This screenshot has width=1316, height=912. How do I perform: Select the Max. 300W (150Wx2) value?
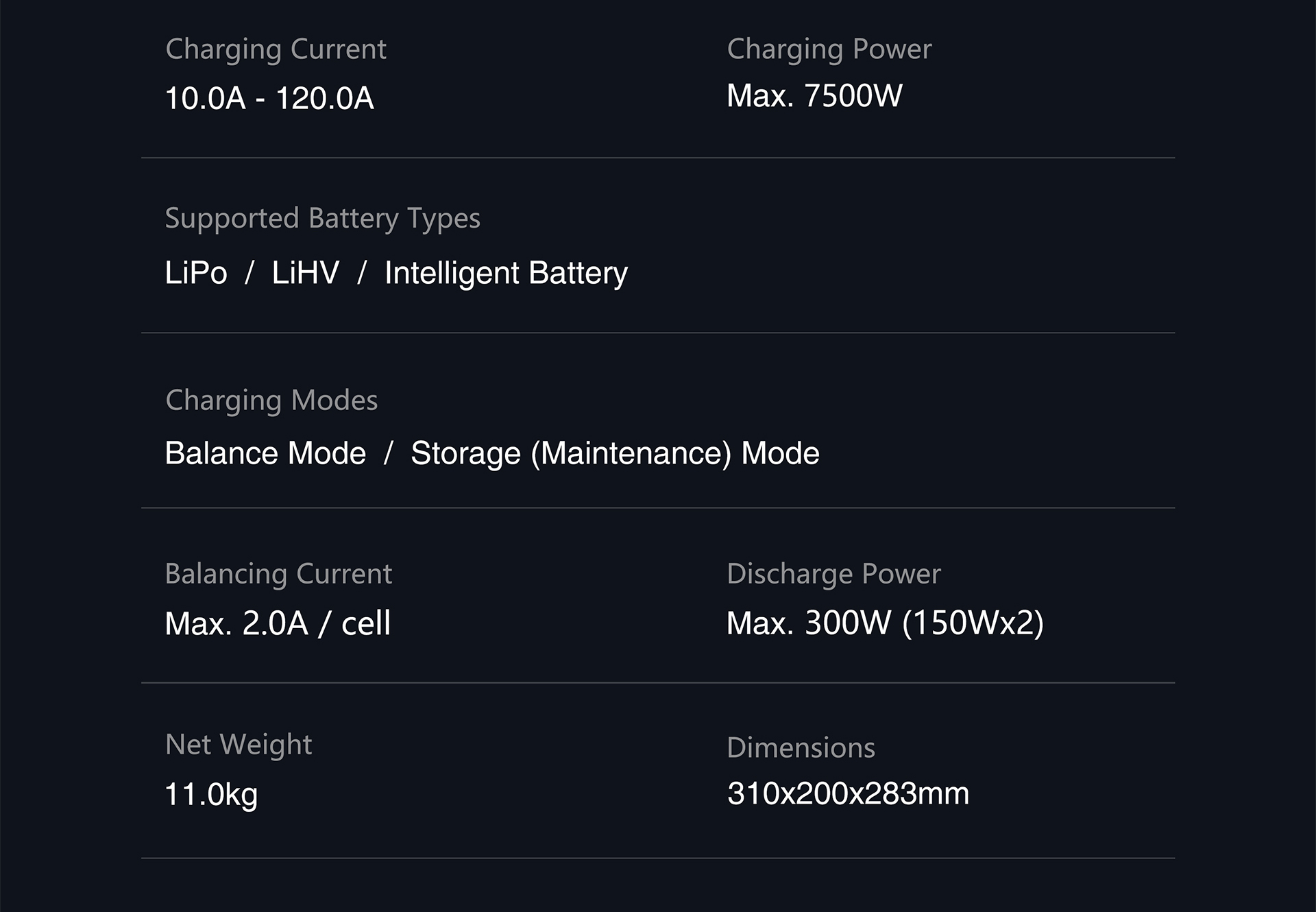tap(885, 623)
